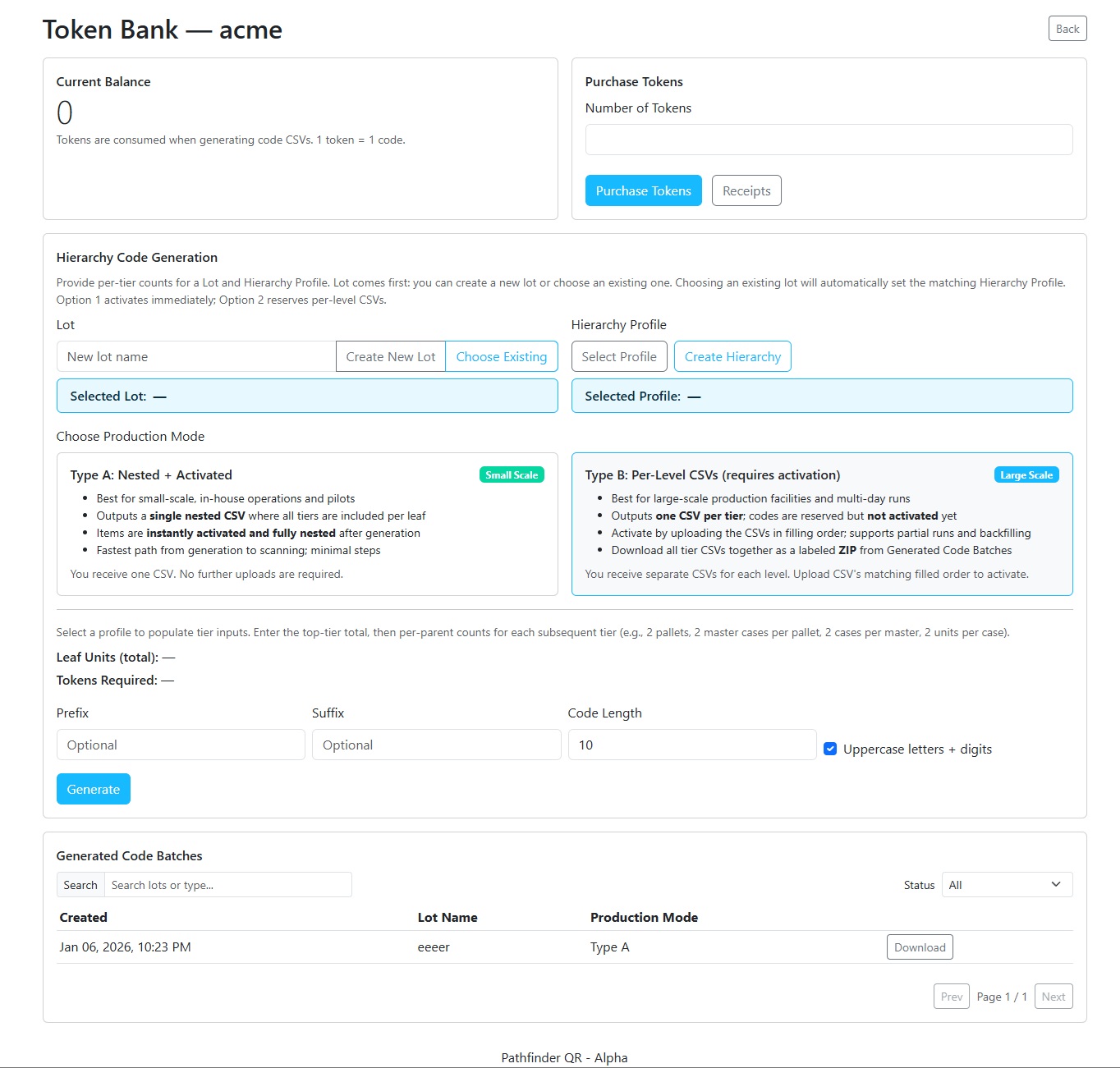
Task: Open the Receipts view
Action: point(746,190)
